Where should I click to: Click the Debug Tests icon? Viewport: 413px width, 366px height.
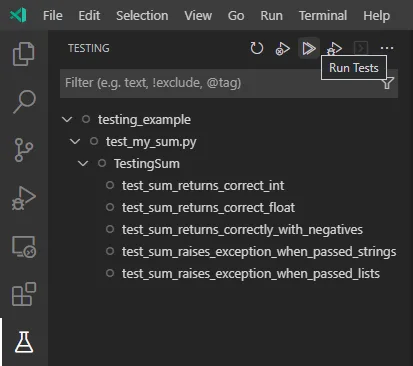click(x=334, y=49)
